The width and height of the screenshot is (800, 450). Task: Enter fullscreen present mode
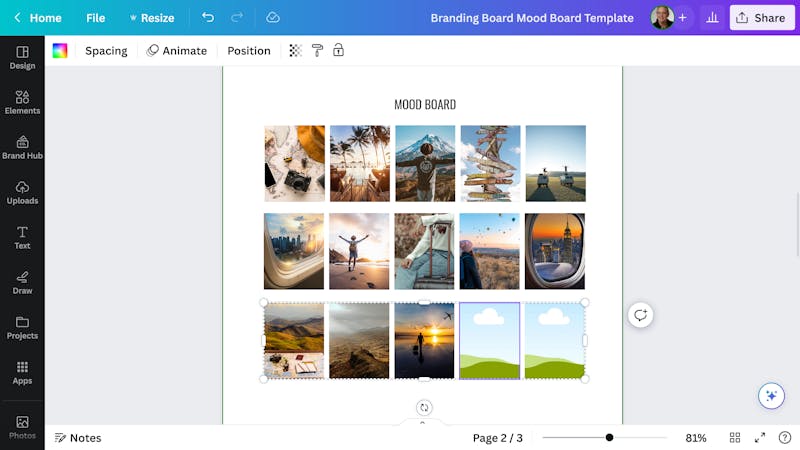pyautogui.click(x=760, y=437)
